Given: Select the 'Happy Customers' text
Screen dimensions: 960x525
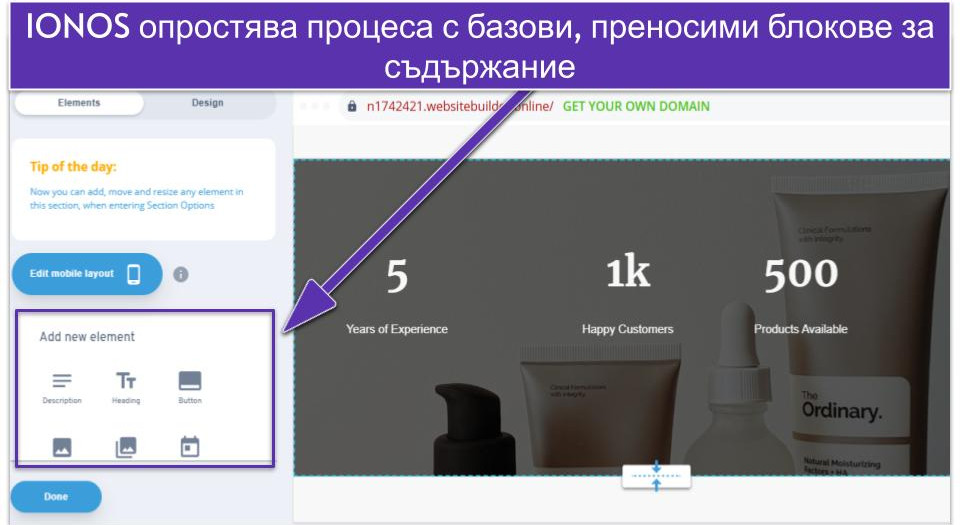Looking at the screenshot, I should [x=628, y=329].
